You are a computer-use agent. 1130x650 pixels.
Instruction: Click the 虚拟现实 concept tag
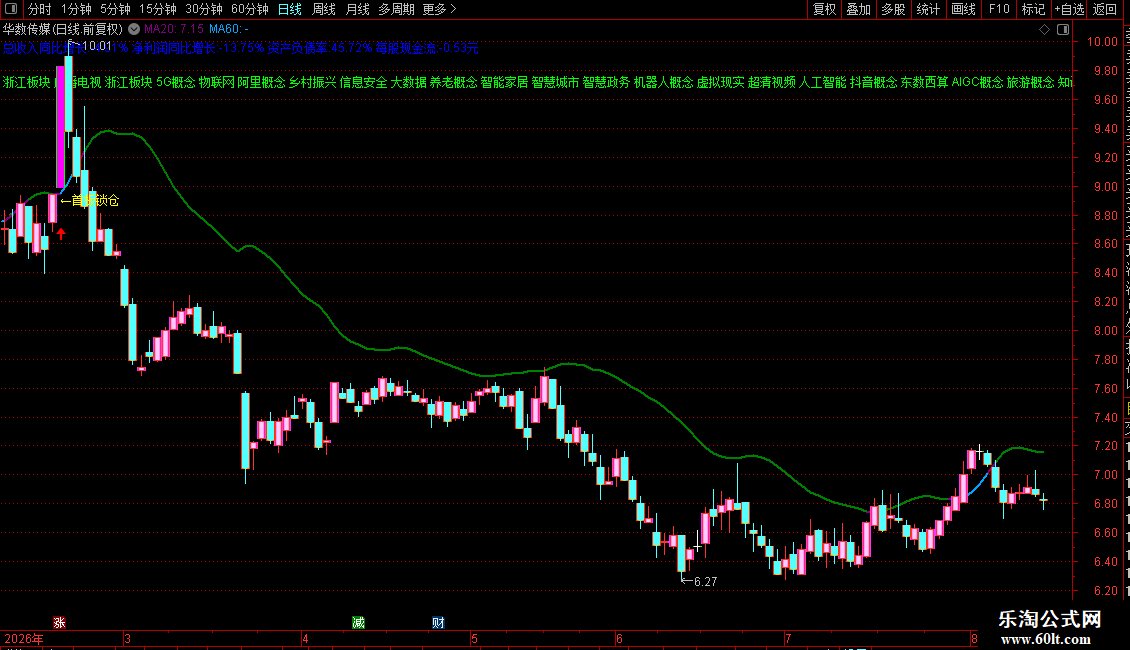720,82
